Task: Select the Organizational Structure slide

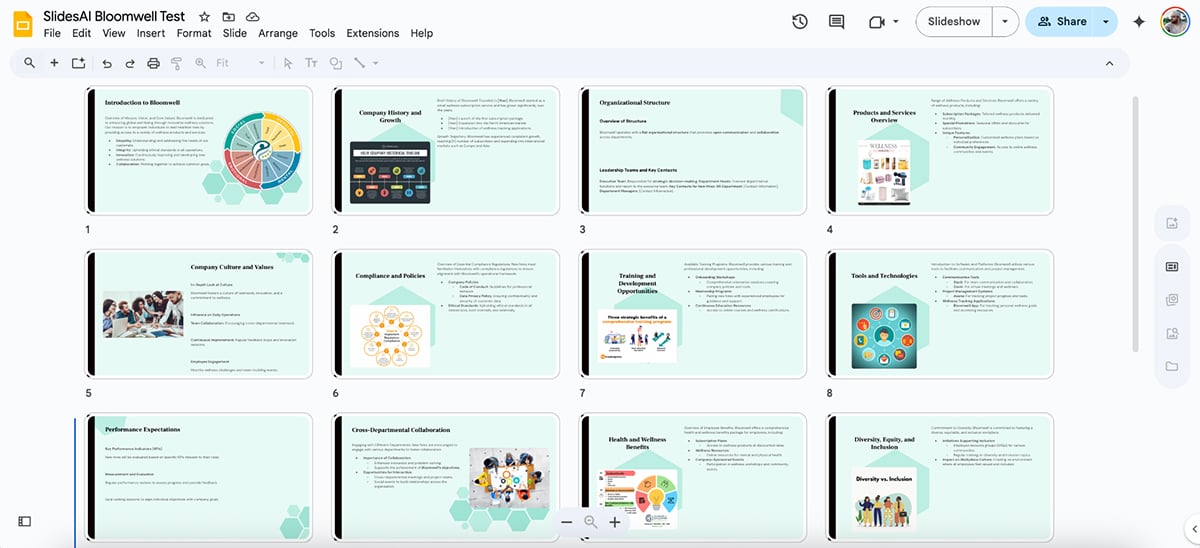Action: (x=693, y=151)
